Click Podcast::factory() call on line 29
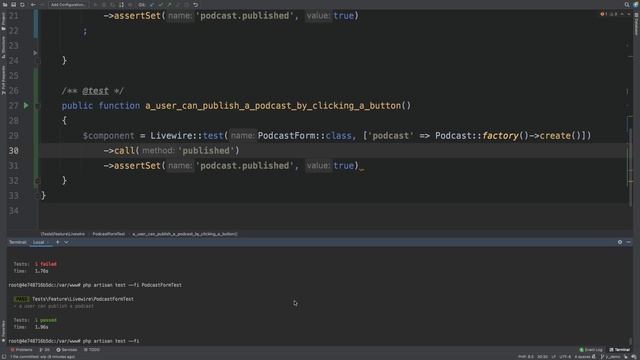This screenshot has width=640, height=360. point(482,136)
